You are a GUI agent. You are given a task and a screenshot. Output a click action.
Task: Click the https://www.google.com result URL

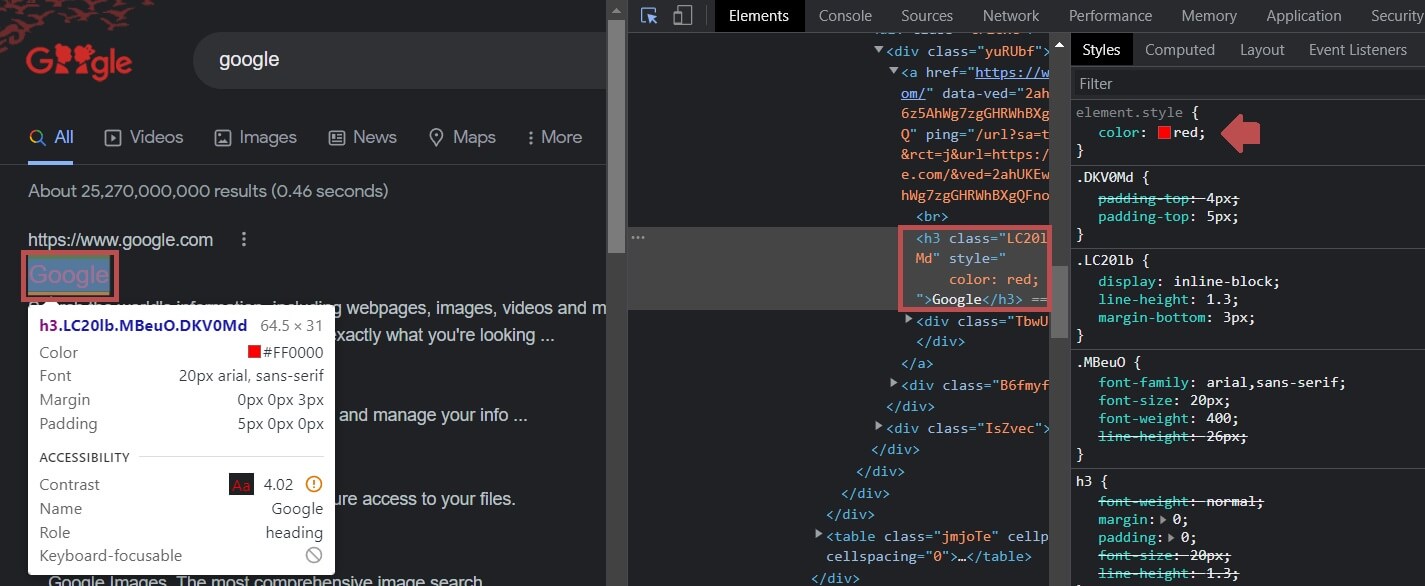click(x=120, y=240)
